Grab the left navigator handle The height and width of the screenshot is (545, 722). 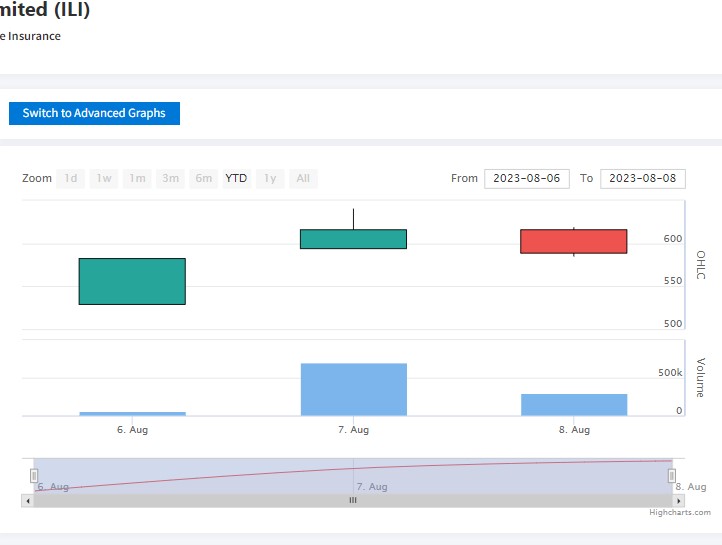(x=34, y=476)
